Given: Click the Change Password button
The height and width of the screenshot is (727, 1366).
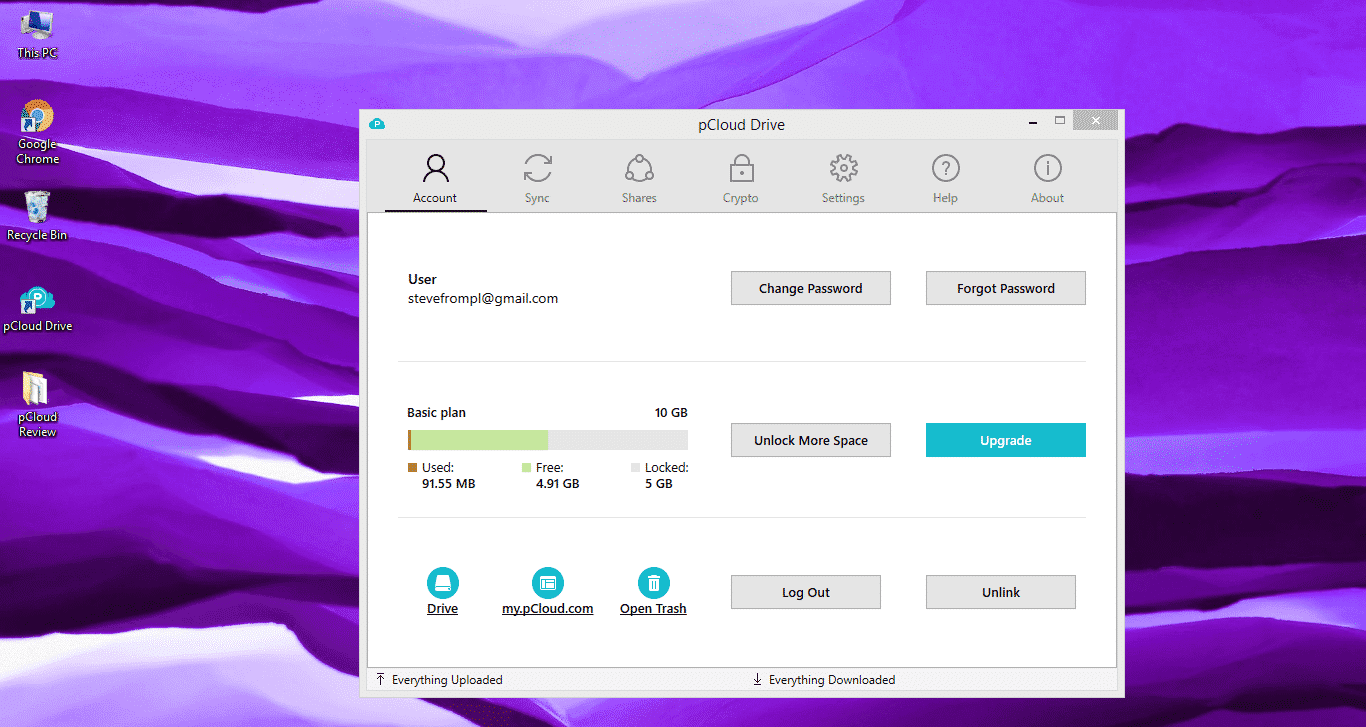Looking at the screenshot, I should point(811,288).
